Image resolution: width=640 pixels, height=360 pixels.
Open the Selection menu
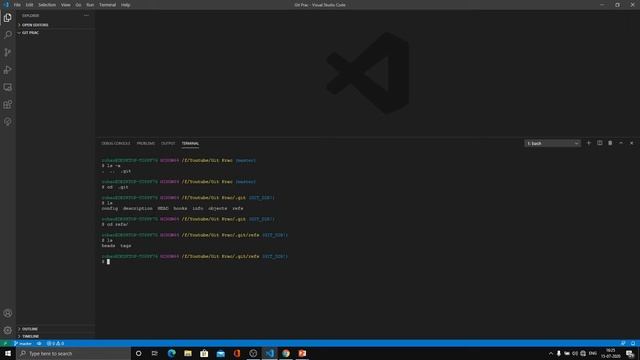(47, 5)
